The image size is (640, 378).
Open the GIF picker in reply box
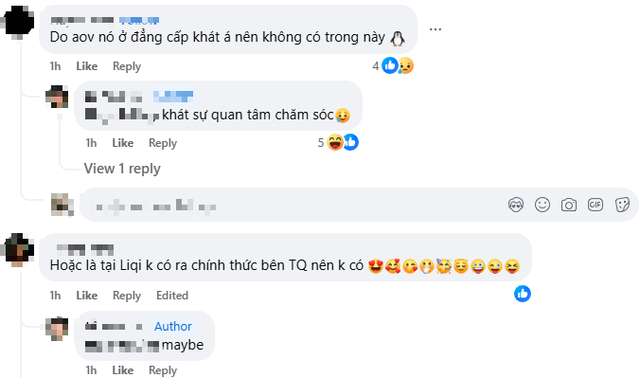point(595,204)
